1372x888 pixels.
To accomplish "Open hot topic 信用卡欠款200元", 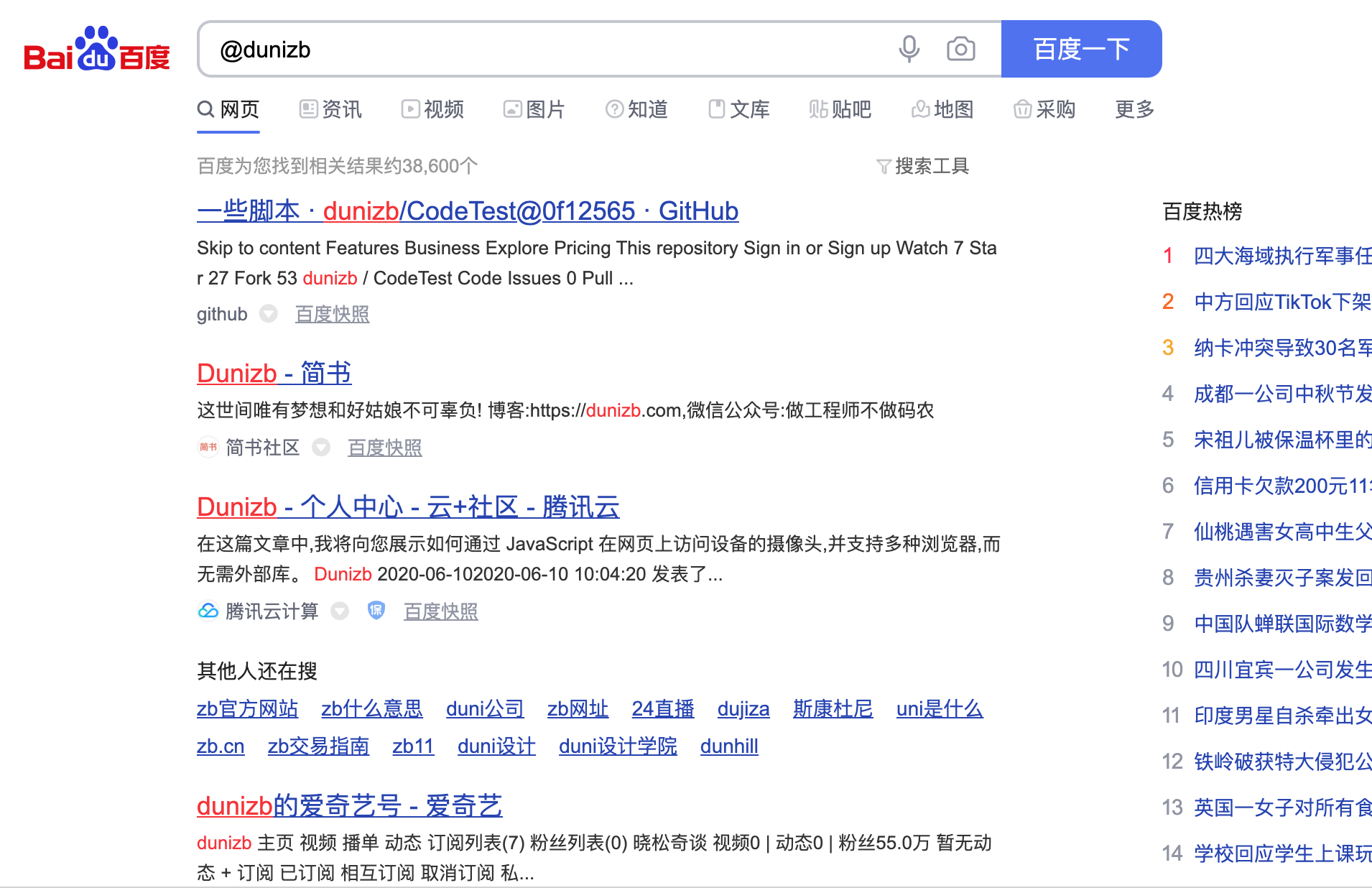I will (1283, 486).
